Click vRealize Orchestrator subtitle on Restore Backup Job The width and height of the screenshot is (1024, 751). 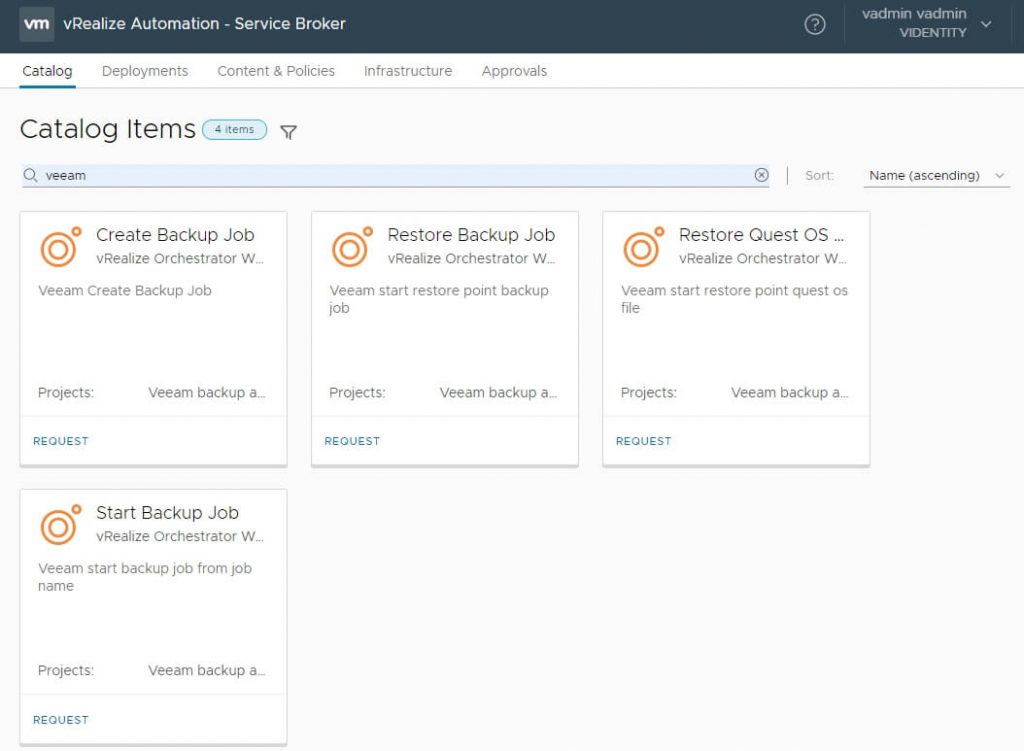tap(471, 259)
